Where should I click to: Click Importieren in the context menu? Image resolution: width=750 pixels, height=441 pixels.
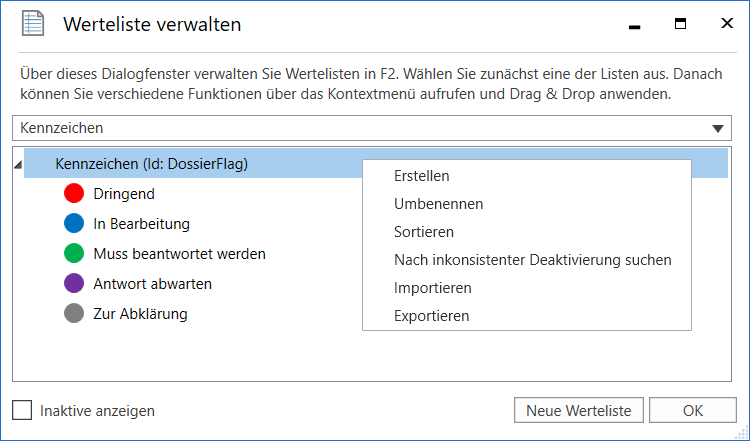pyautogui.click(x=432, y=288)
